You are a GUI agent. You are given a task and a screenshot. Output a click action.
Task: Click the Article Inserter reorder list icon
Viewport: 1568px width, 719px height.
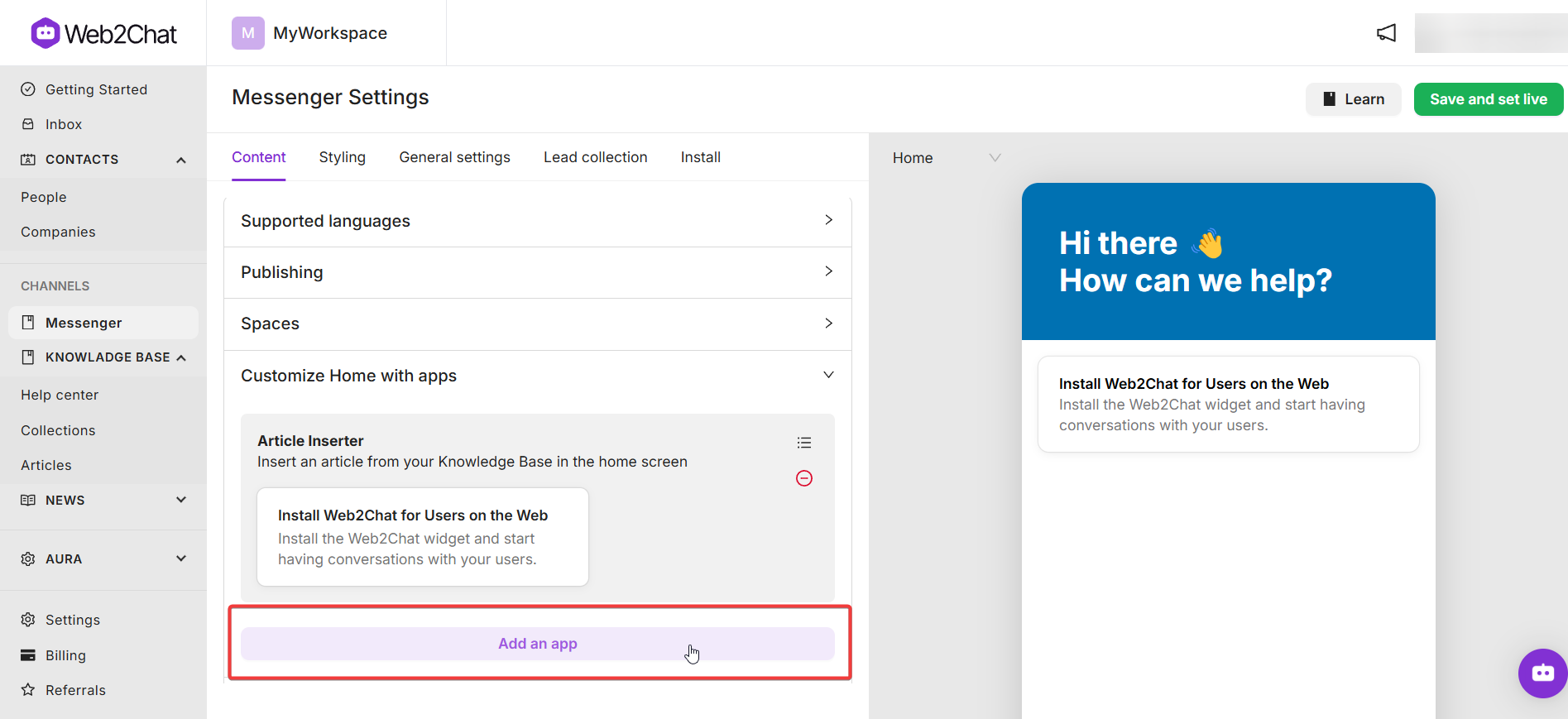[804, 443]
